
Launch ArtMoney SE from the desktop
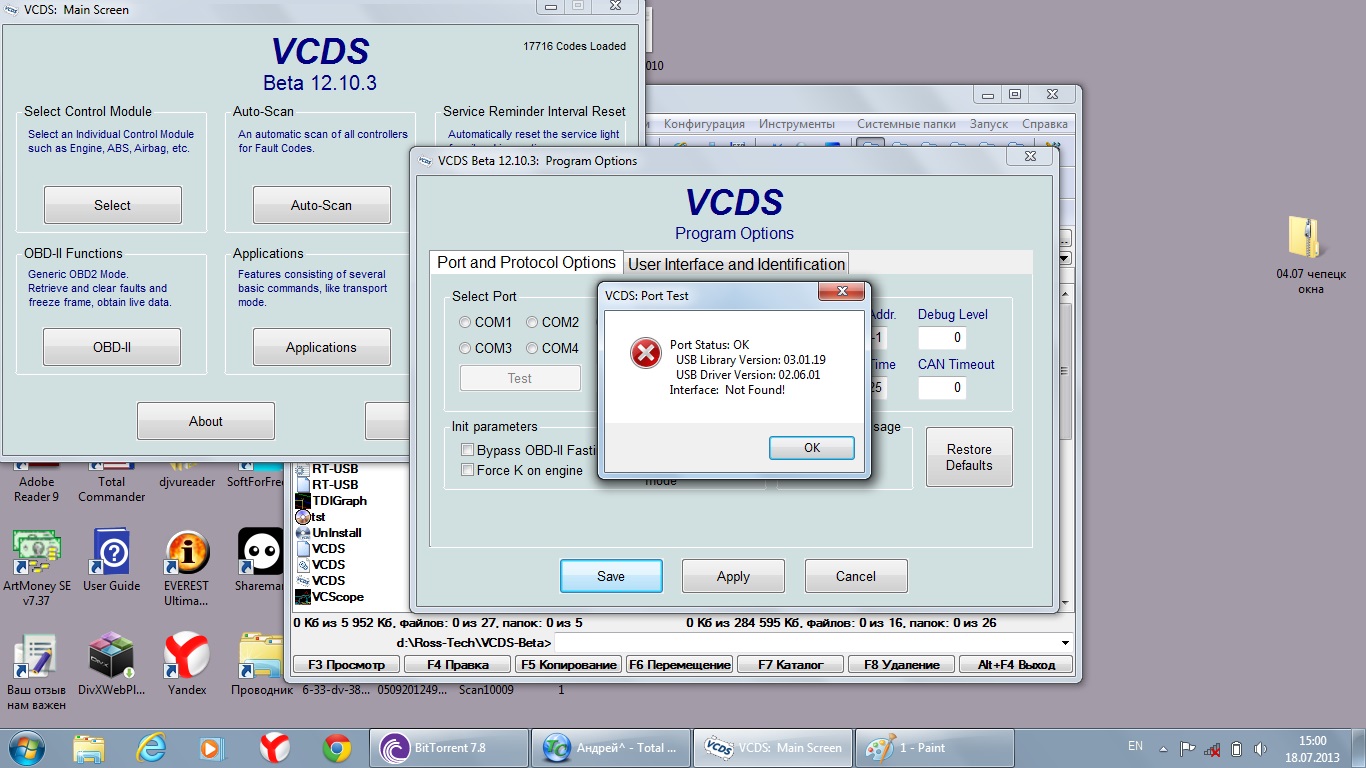36,553
